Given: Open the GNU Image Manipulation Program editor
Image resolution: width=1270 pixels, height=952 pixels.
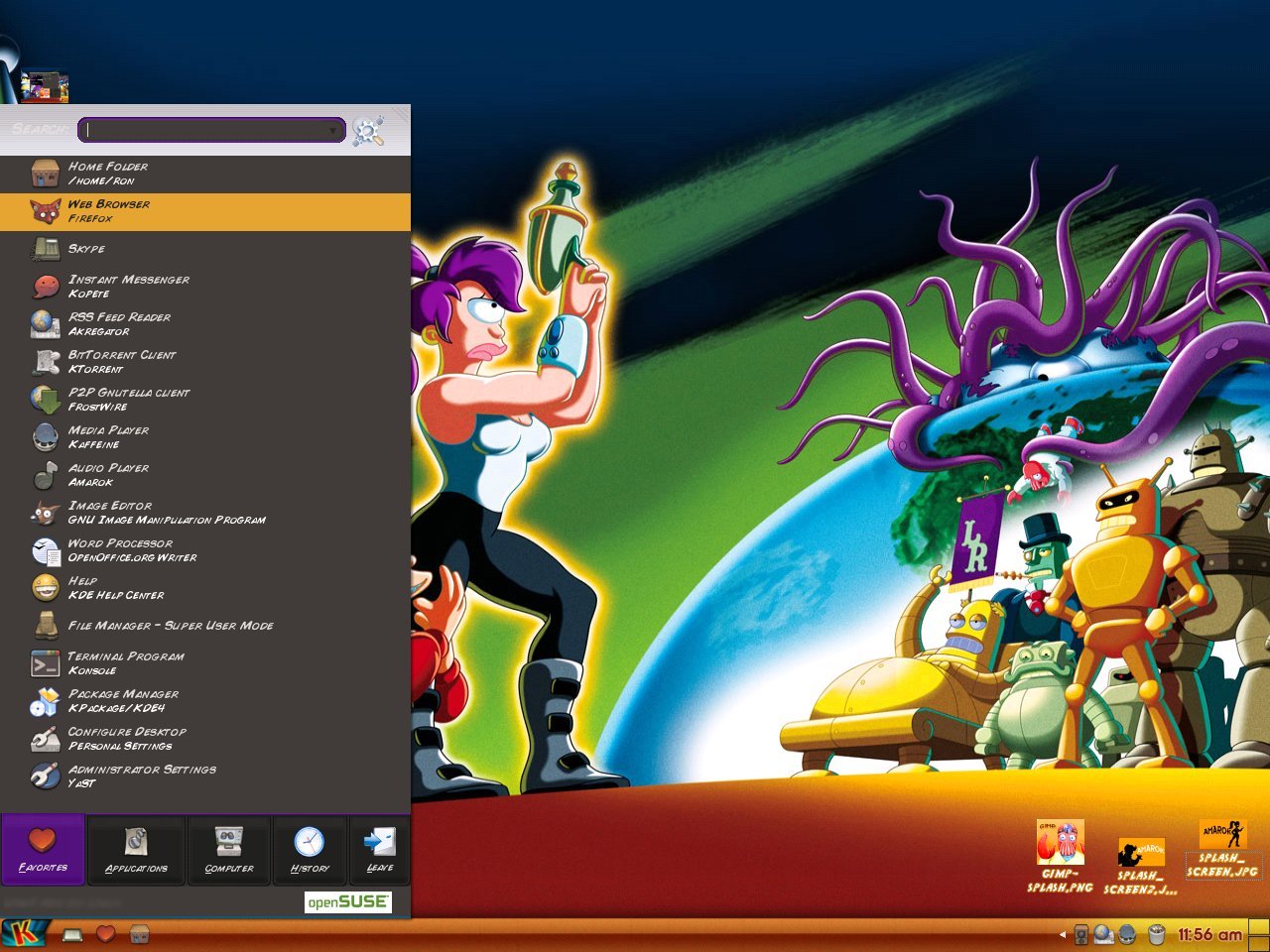Looking at the screenshot, I should tap(205, 513).
